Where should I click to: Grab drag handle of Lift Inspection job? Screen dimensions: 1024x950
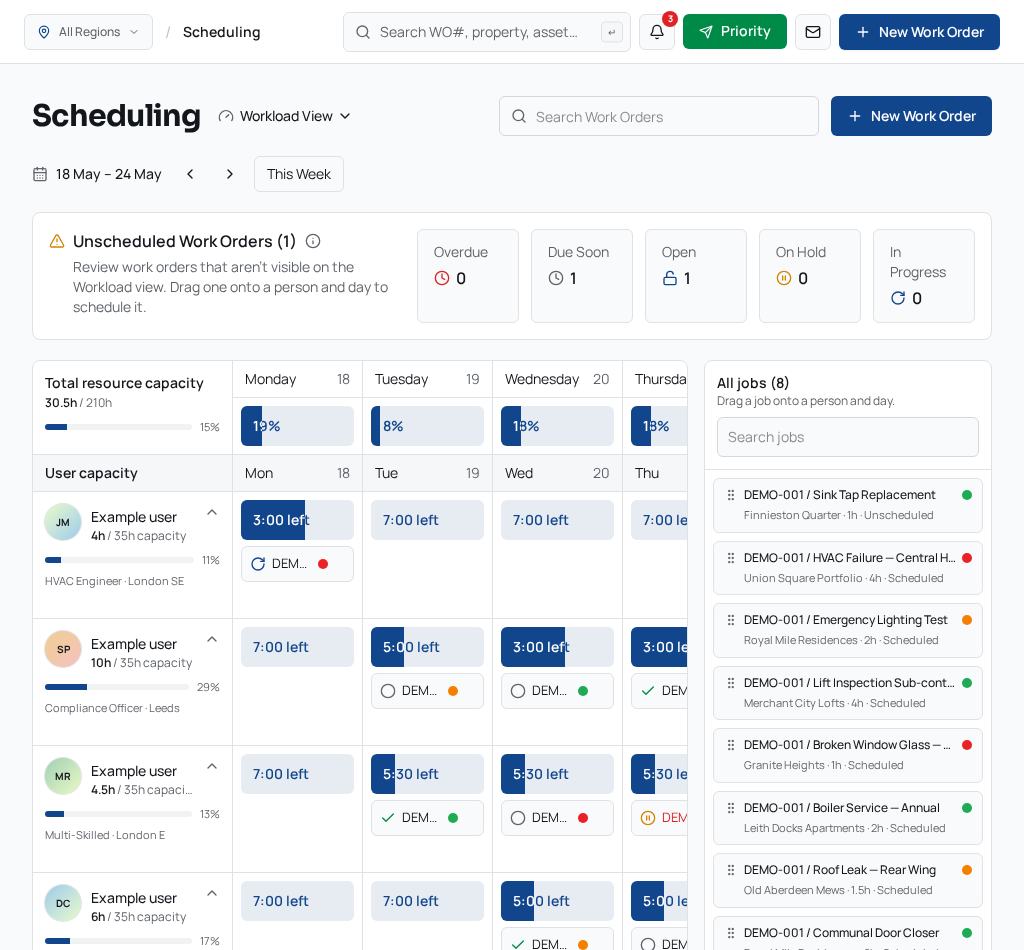(x=731, y=683)
